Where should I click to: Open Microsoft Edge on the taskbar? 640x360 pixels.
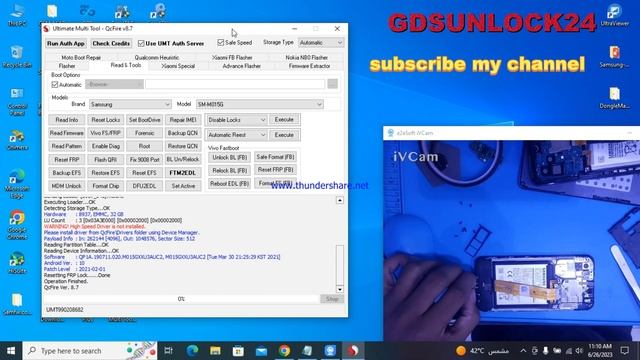click(192, 351)
